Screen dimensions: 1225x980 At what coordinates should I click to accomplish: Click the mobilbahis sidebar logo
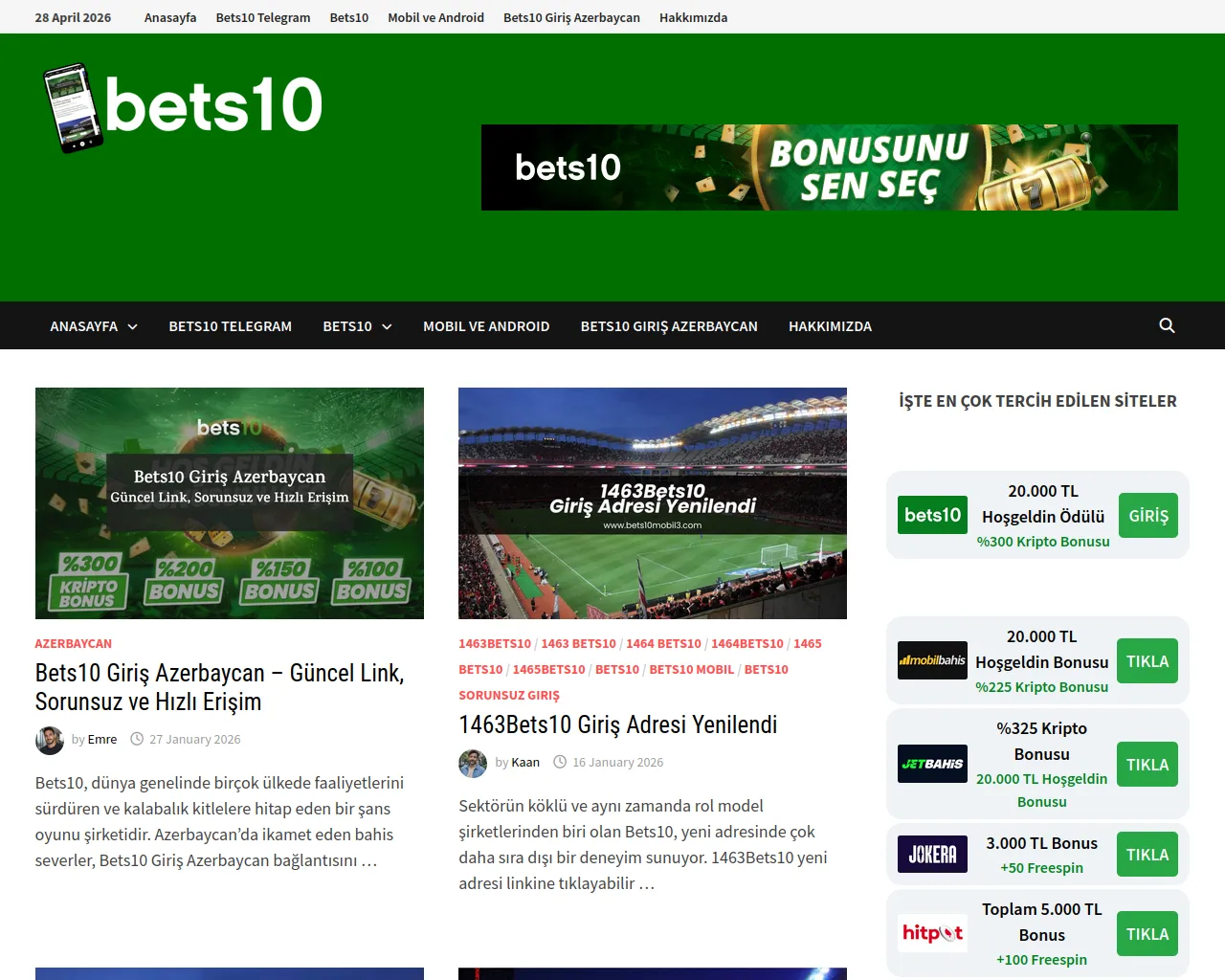coord(932,660)
